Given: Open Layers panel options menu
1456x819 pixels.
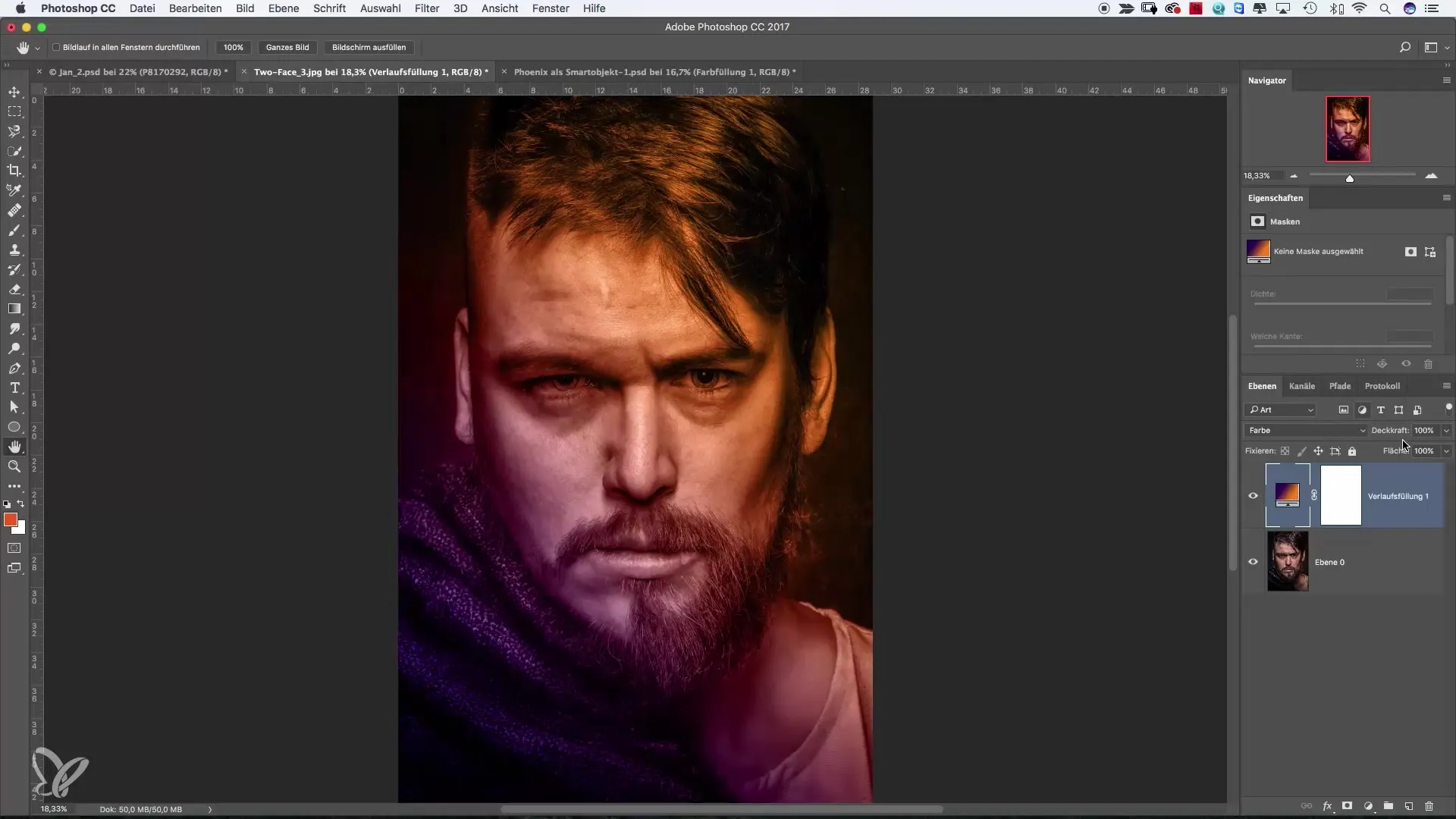Looking at the screenshot, I should [1446, 386].
